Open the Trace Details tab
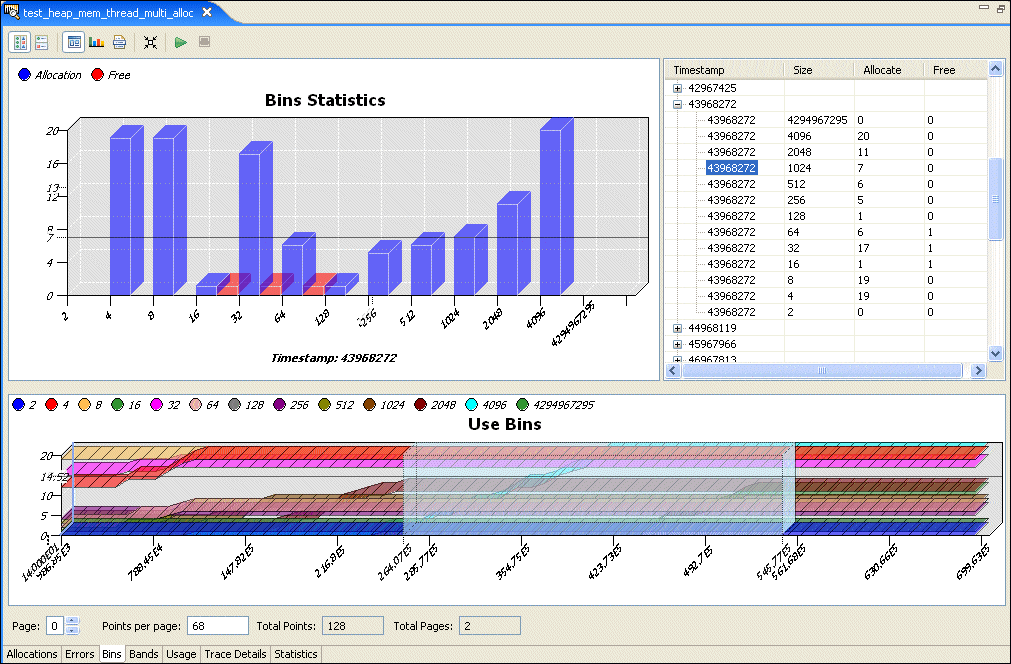 pyautogui.click(x=235, y=654)
